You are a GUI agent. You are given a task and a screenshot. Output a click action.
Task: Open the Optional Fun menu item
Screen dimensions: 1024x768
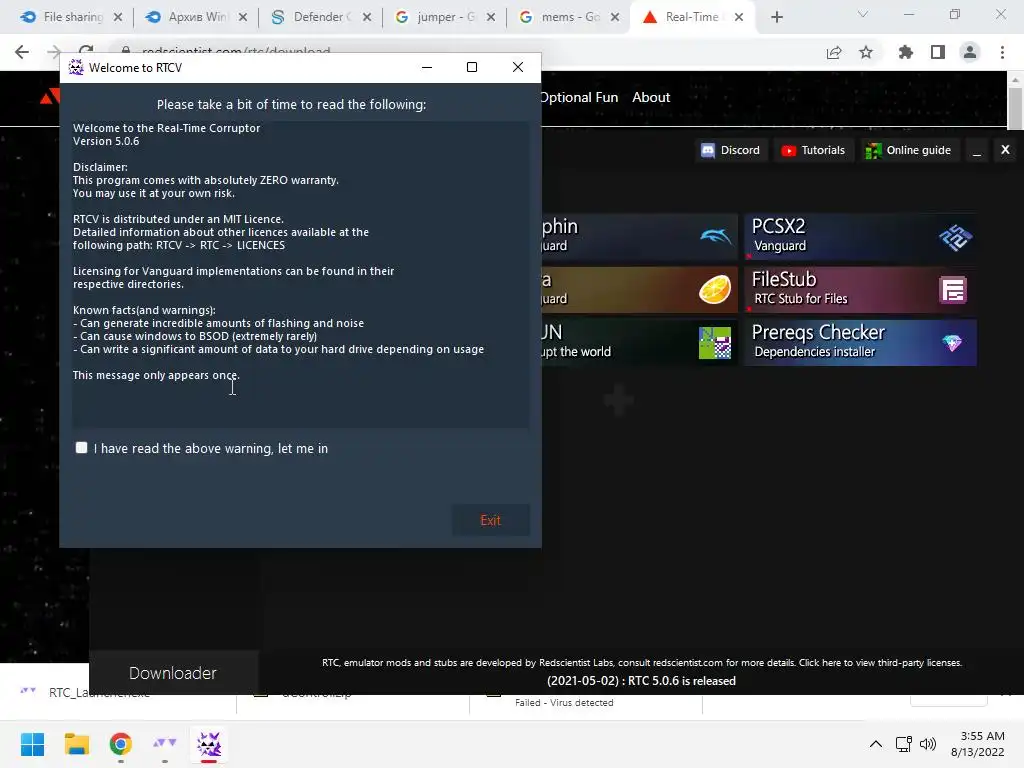tap(580, 97)
